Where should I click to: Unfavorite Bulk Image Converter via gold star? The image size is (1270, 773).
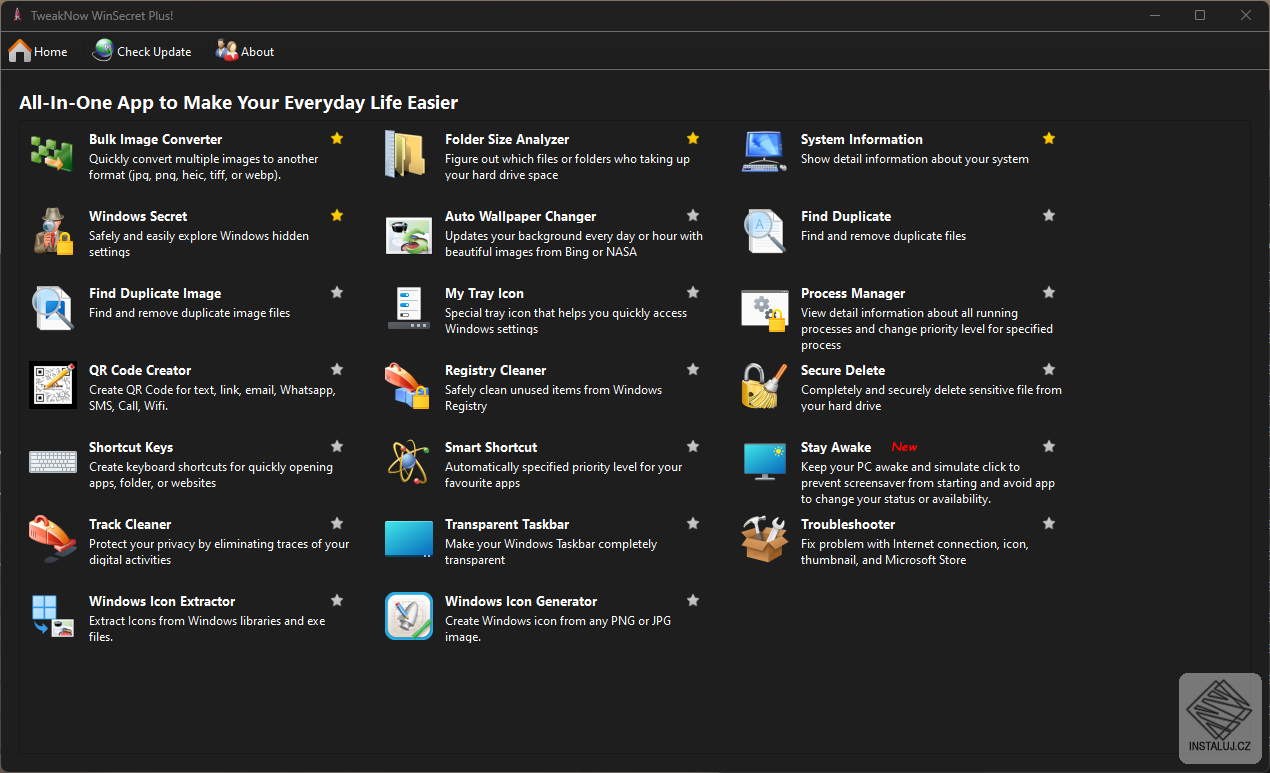pyautogui.click(x=337, y=138)
